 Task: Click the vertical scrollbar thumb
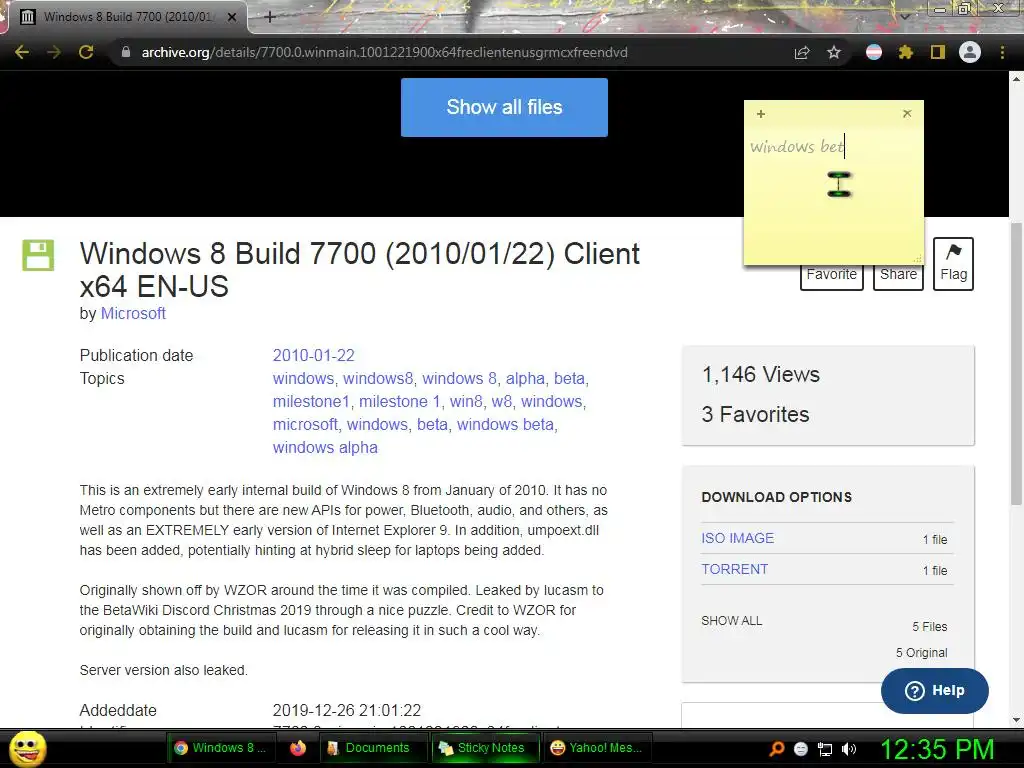click(x=1016, y=363)
